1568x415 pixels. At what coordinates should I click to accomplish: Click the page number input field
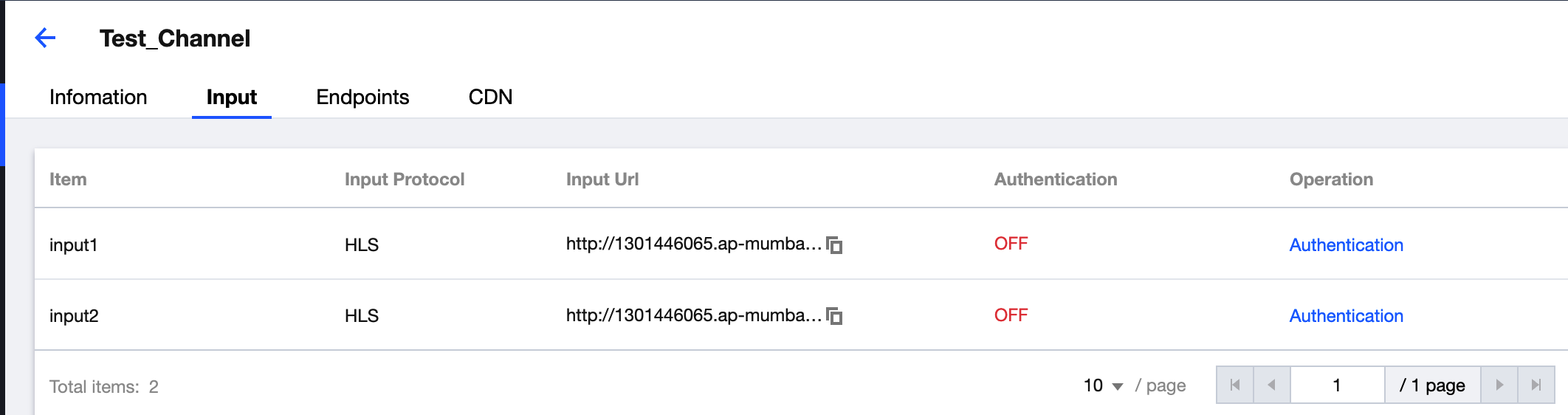pos(1336,385)
